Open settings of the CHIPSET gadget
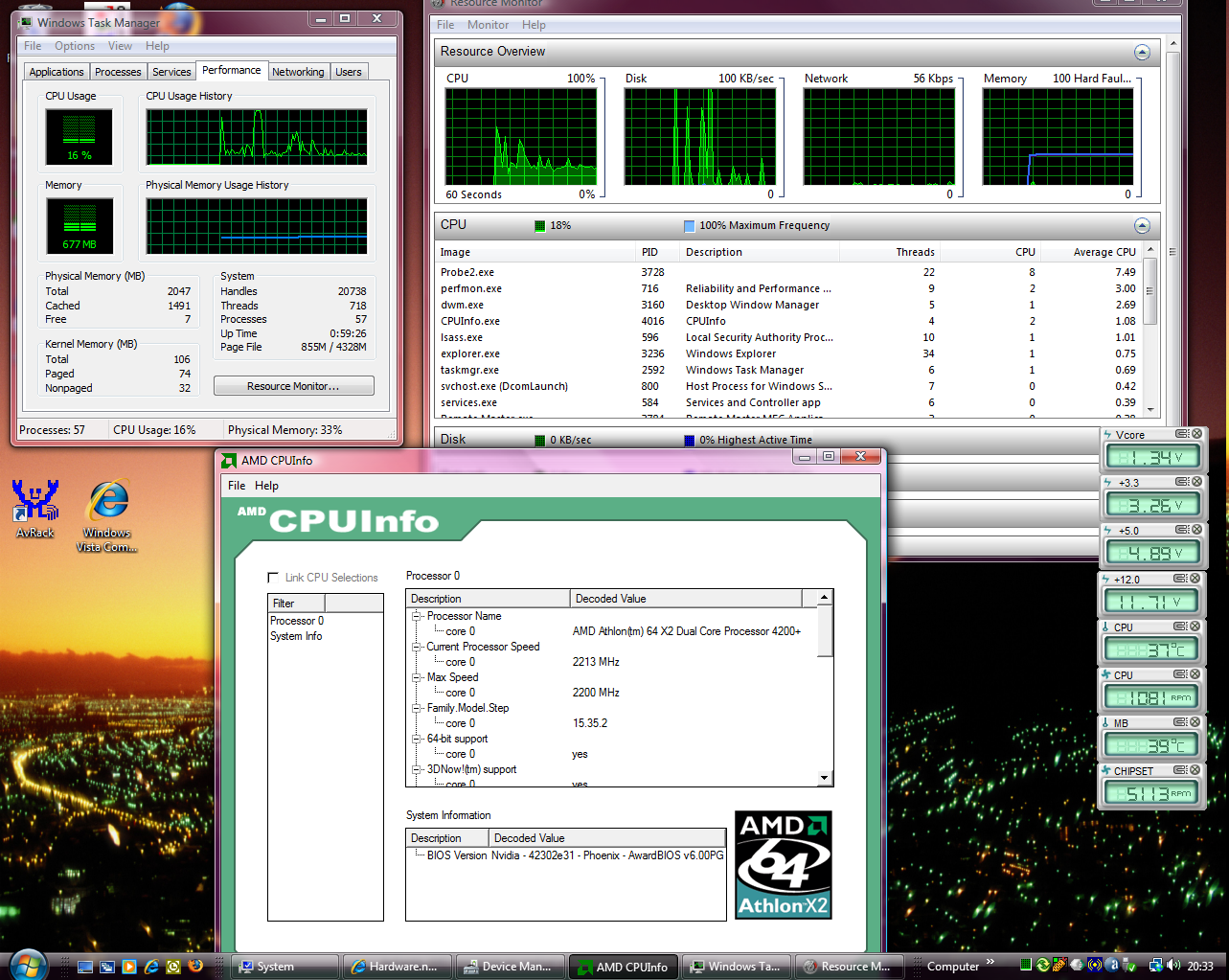 1180,770
